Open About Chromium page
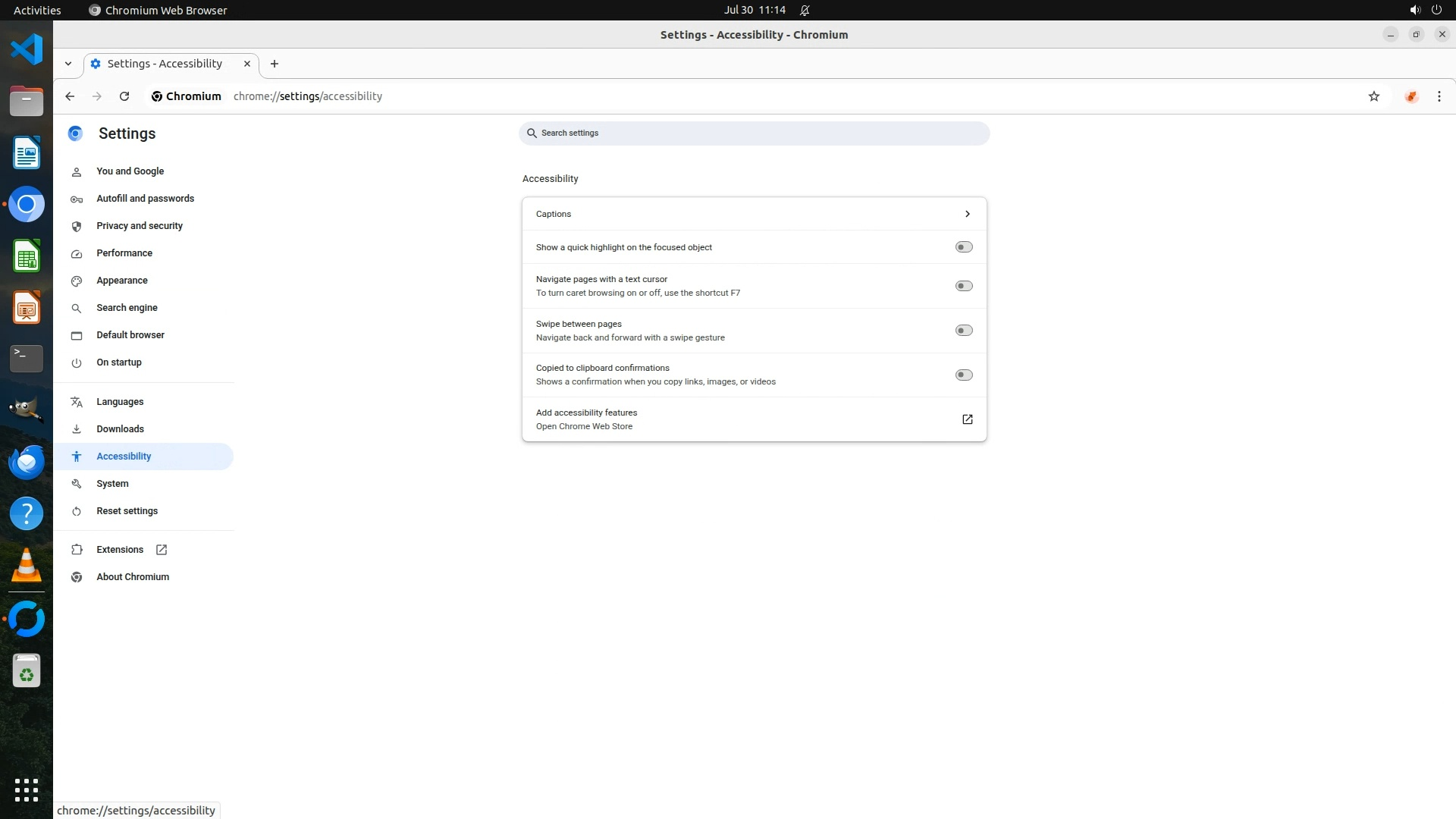This screenshot has width=1456, height=819. [x=133, y=577]
